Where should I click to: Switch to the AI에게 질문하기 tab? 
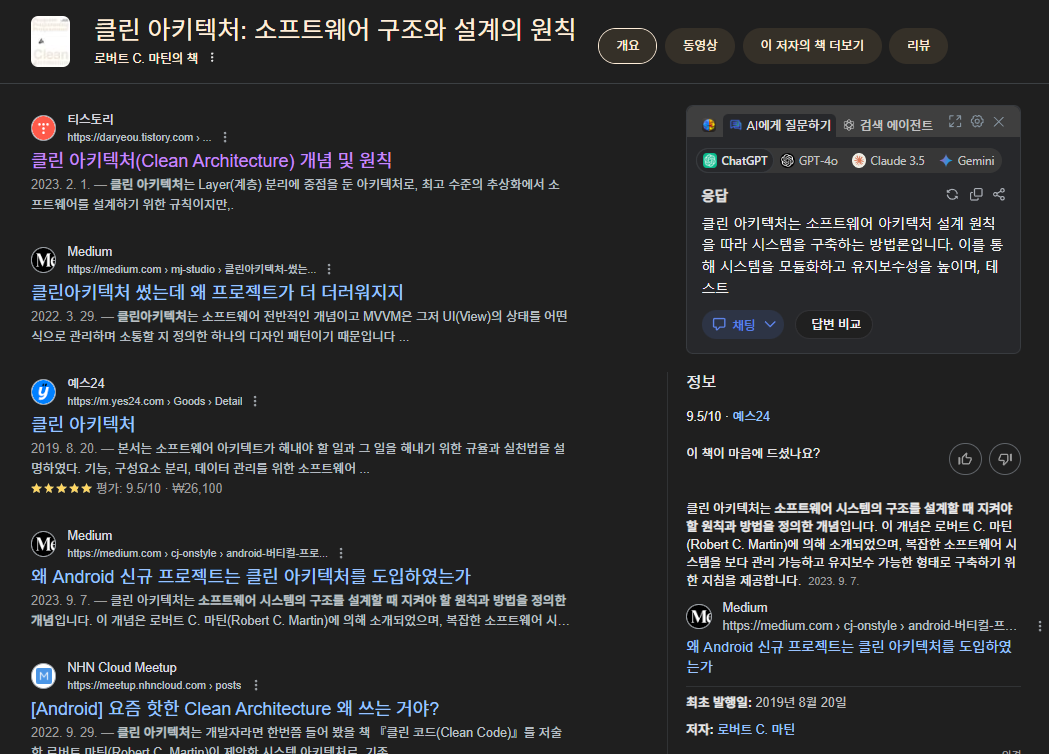[x=779, y=125]
